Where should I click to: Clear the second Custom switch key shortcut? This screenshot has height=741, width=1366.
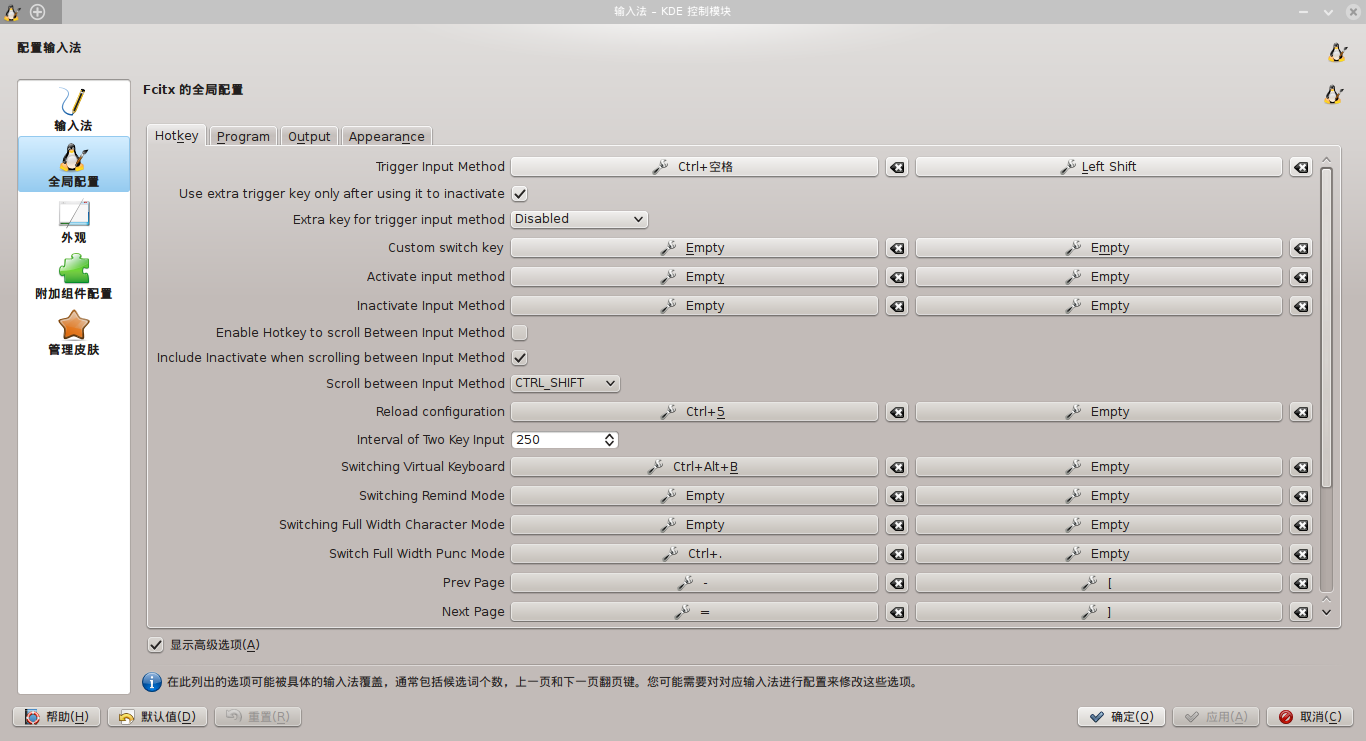click(1300, 248)
